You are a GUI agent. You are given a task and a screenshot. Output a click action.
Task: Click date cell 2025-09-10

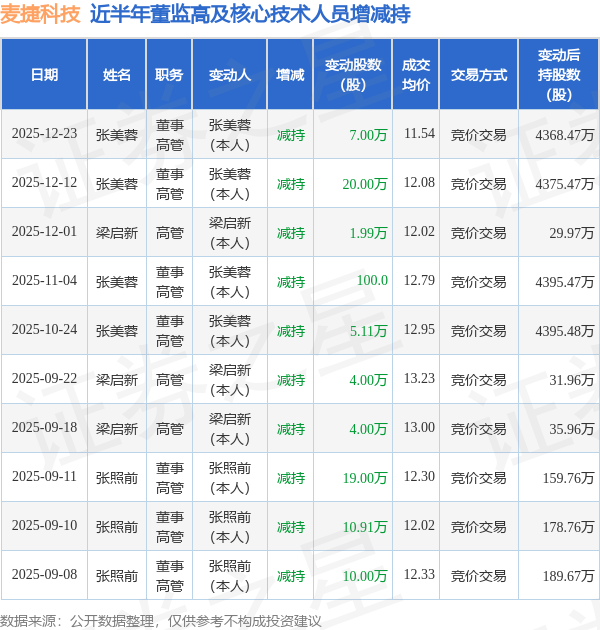pos(44,526)
